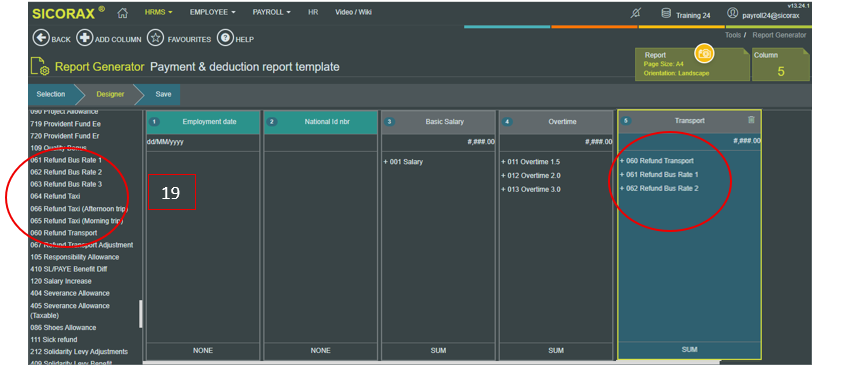
Task: Select 111 Sick refund in list
Action: (54, 340)
